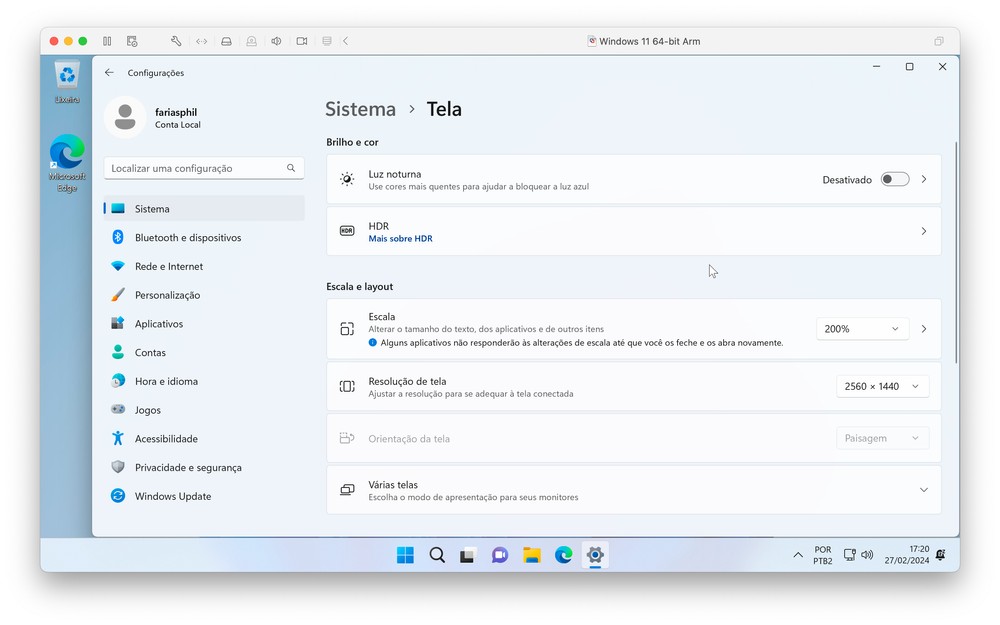This screenshot has width=1000, height=625.
Task: Go to Rede e Internet settings
Action: 204,266
